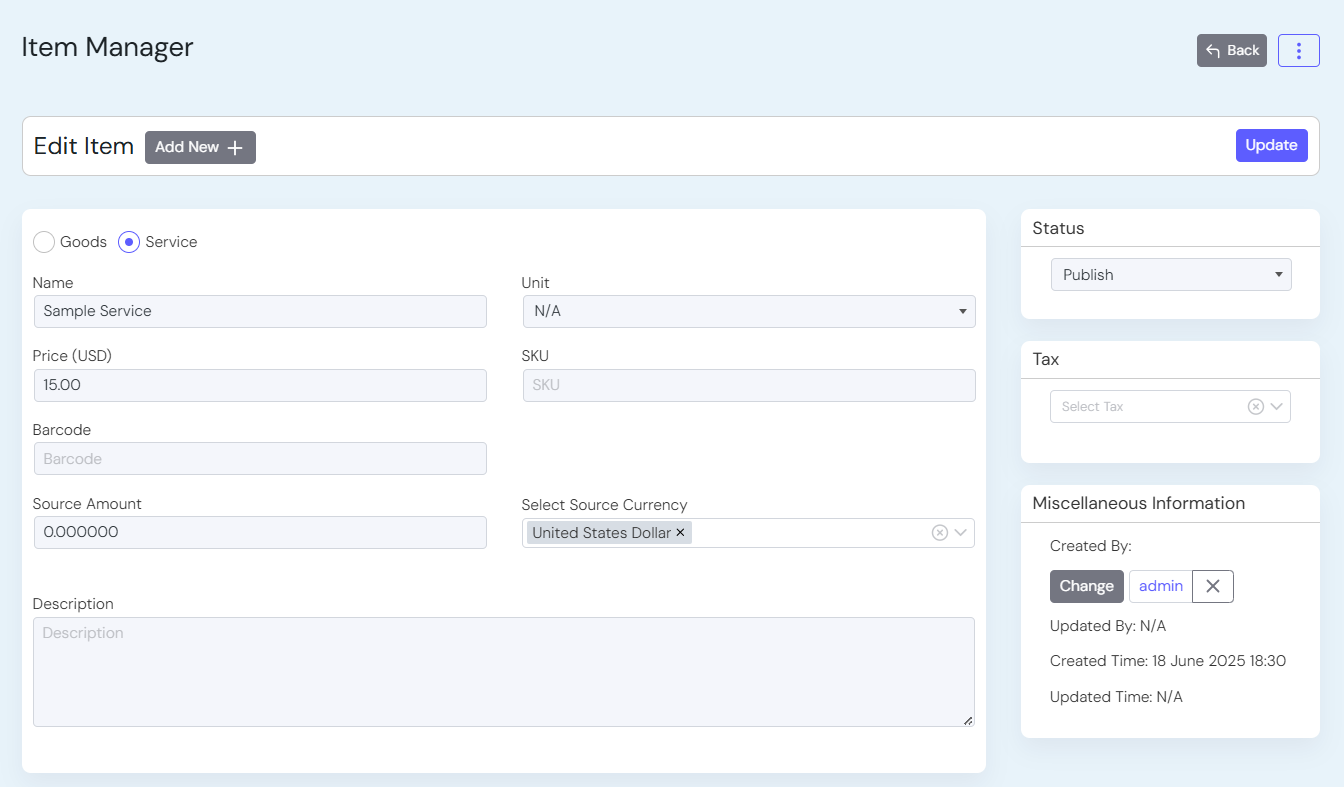Image resolution: width=1344 pixels, height=787 pixels.
Task: Click Add New item button
Action: point(200,147)
